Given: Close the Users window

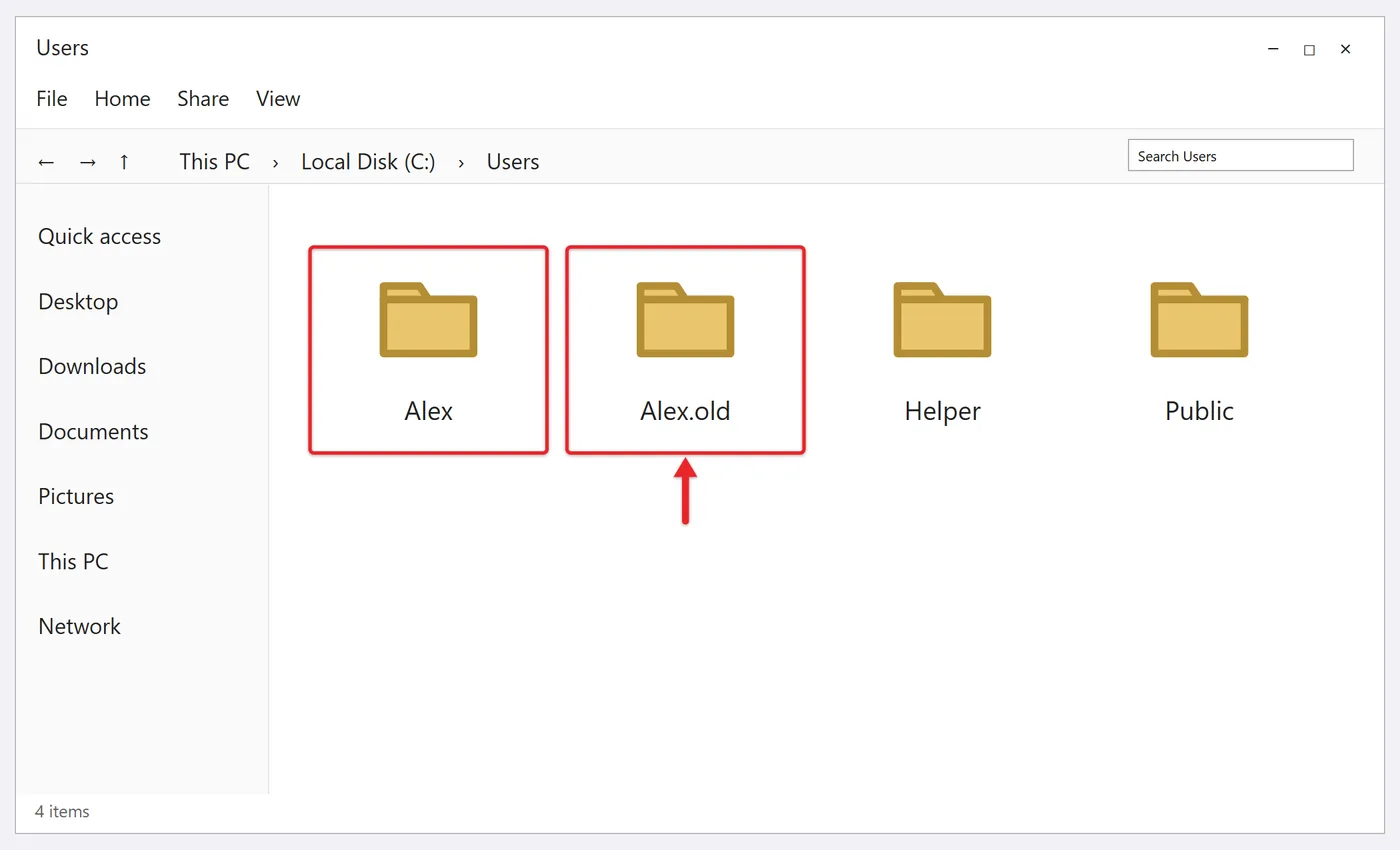Looking at the screenshot, I should click(x=1346, y=49).
